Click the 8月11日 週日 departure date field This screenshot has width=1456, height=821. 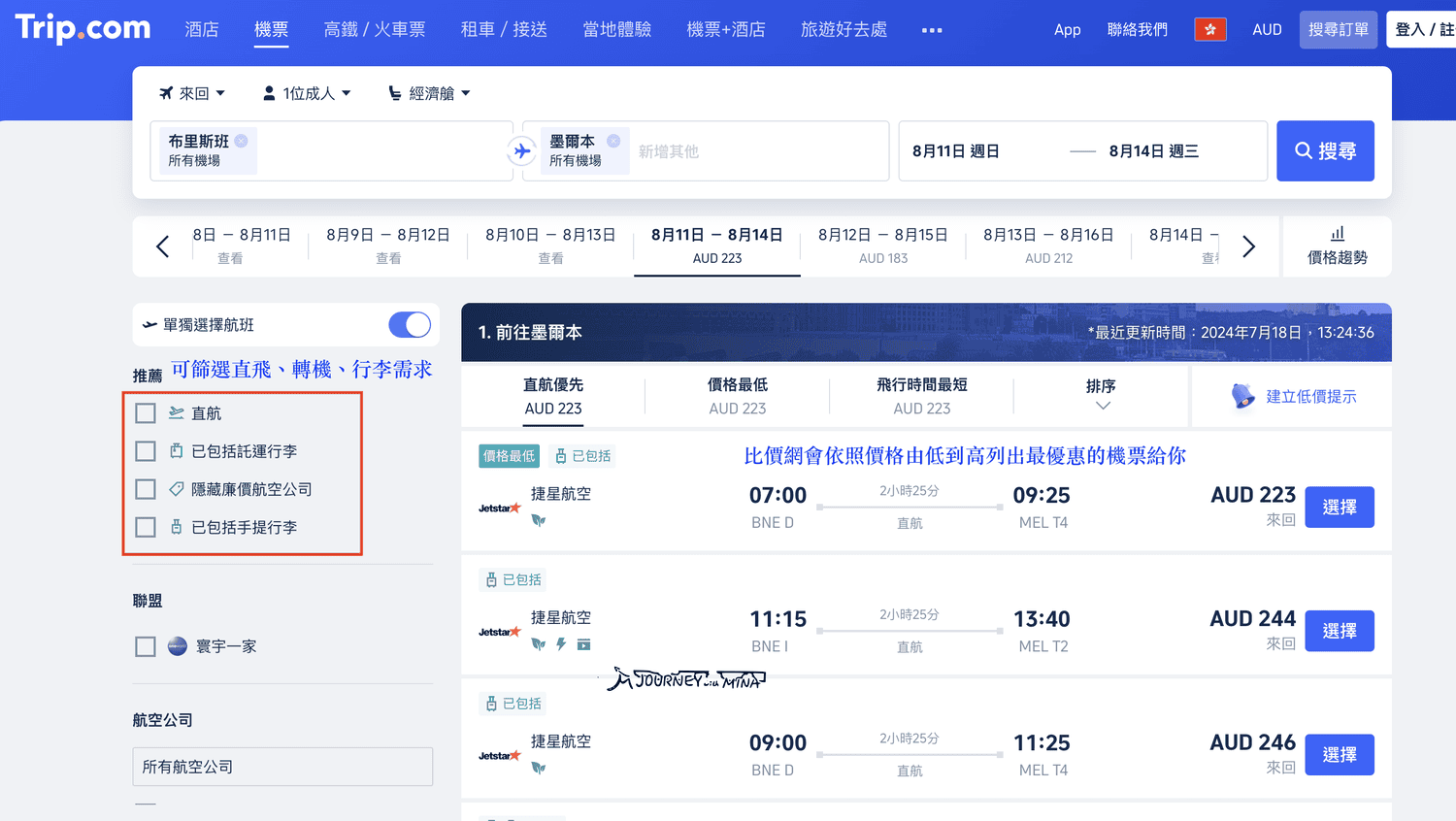click(956, 151)
